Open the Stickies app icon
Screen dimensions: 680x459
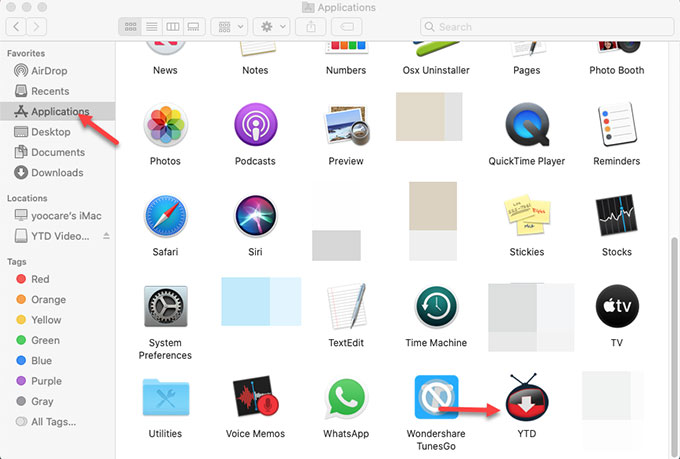tap(527, 215)
